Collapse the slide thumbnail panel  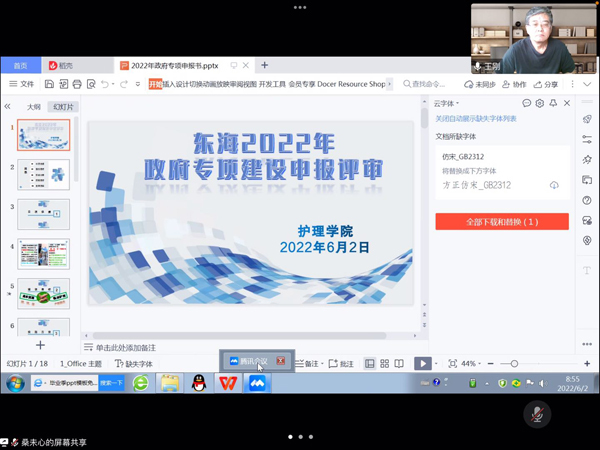8,106
